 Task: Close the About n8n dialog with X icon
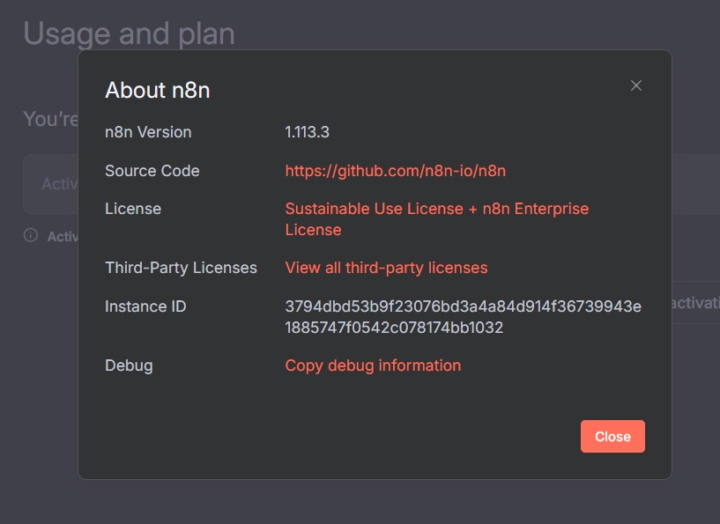[636, 85]
